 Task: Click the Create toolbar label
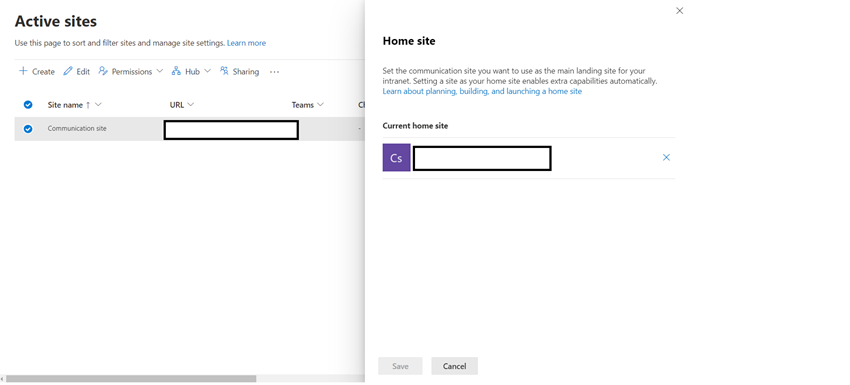[43, 72]
